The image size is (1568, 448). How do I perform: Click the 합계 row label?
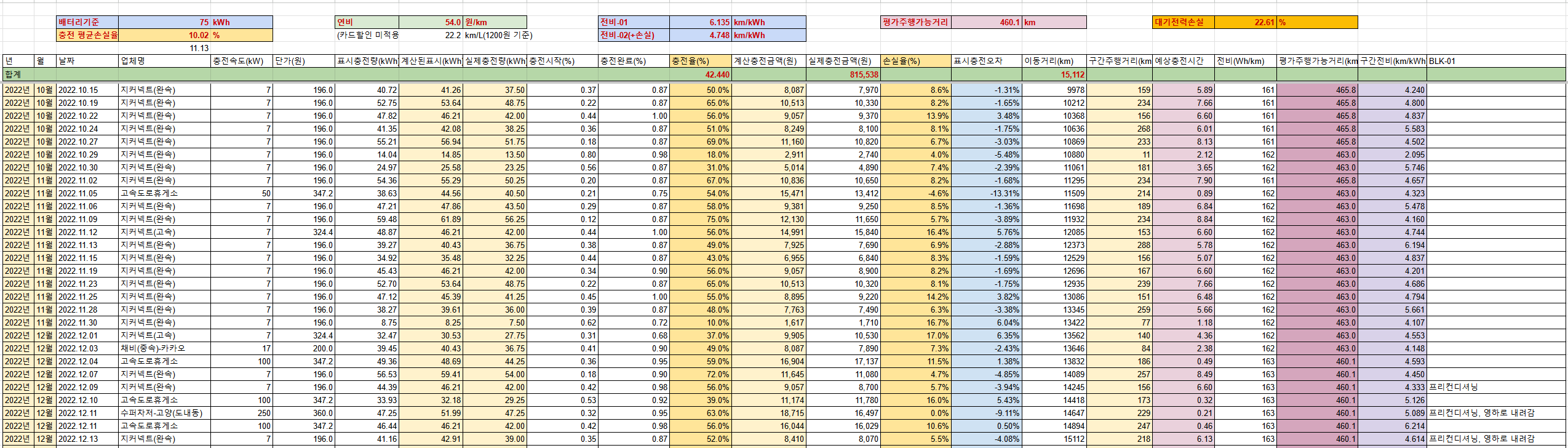(x=18, y=74)
